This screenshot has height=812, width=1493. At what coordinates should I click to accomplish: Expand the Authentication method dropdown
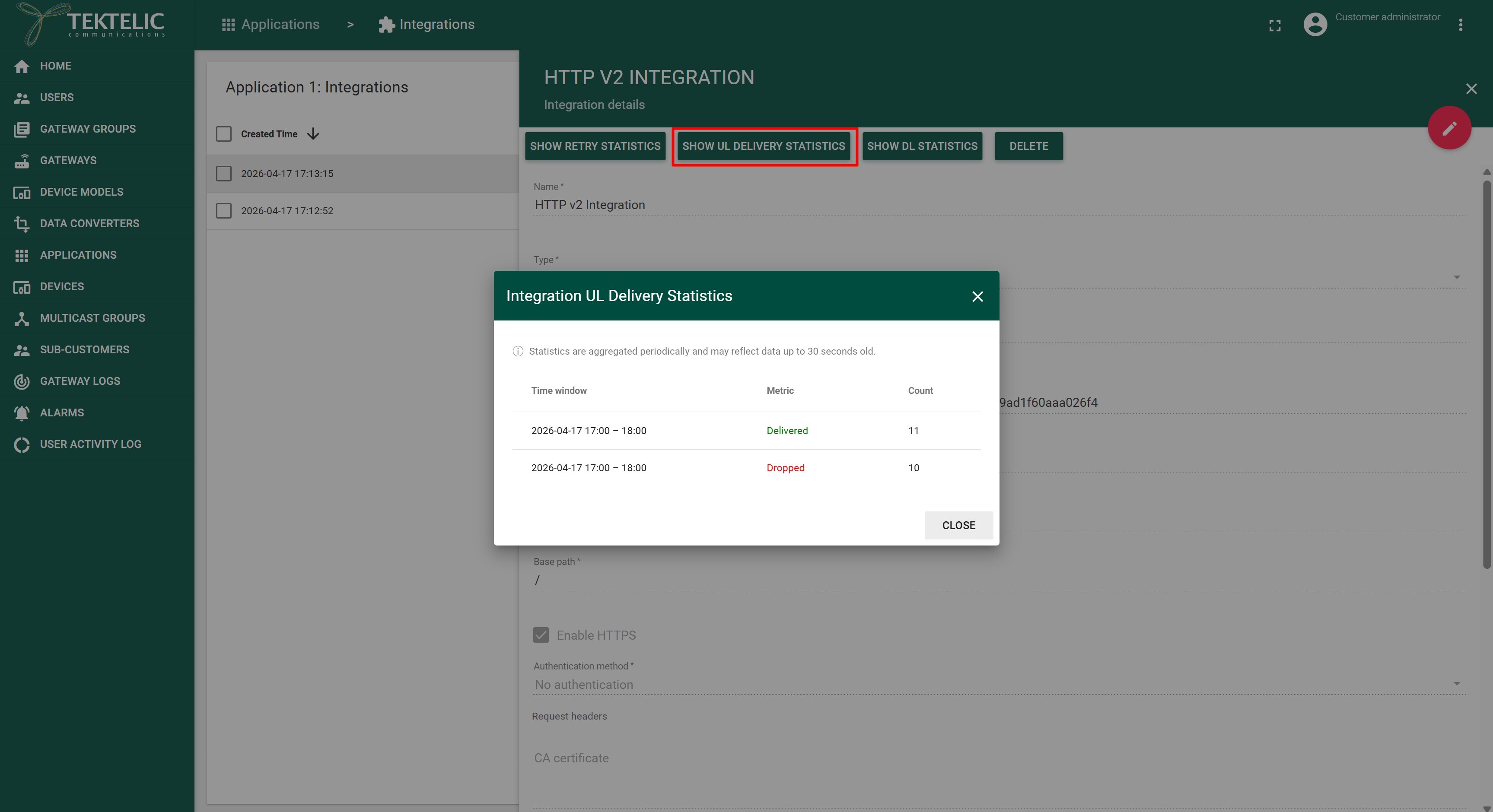[x=1456, y=685]
